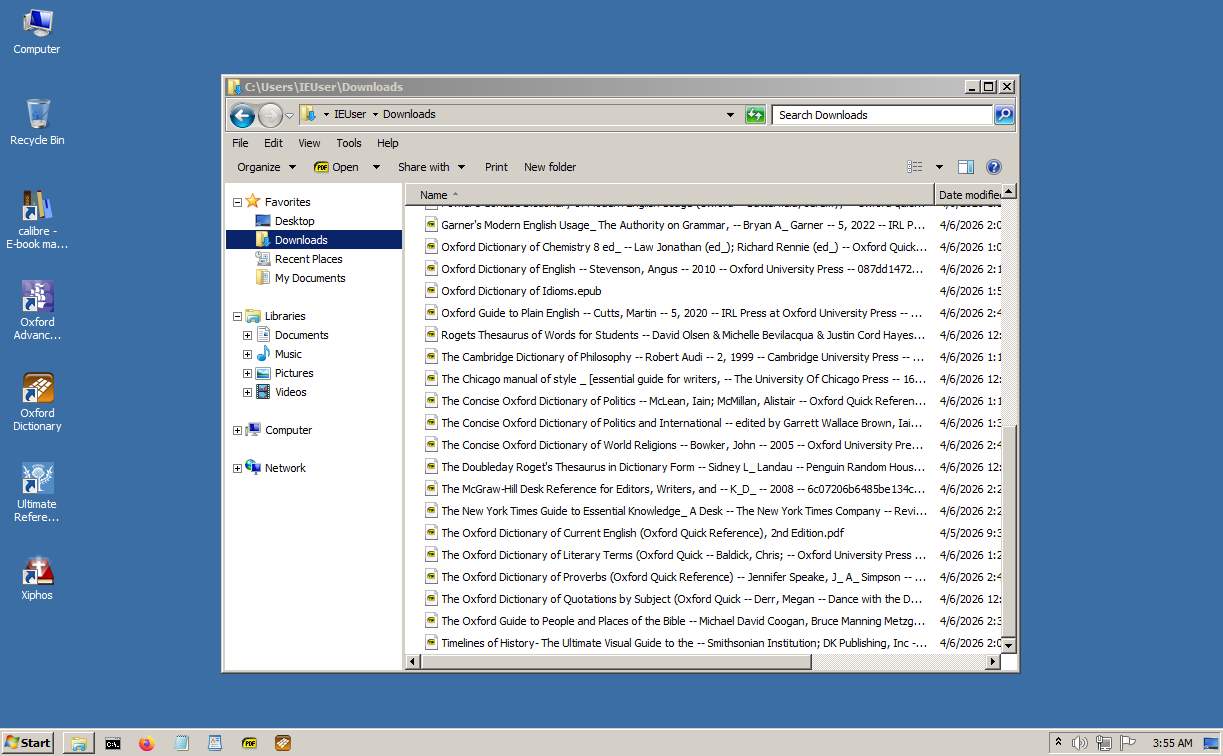1223x756 pixels.
Task: Click the volume tray icon
Action: click(1080, 743)
